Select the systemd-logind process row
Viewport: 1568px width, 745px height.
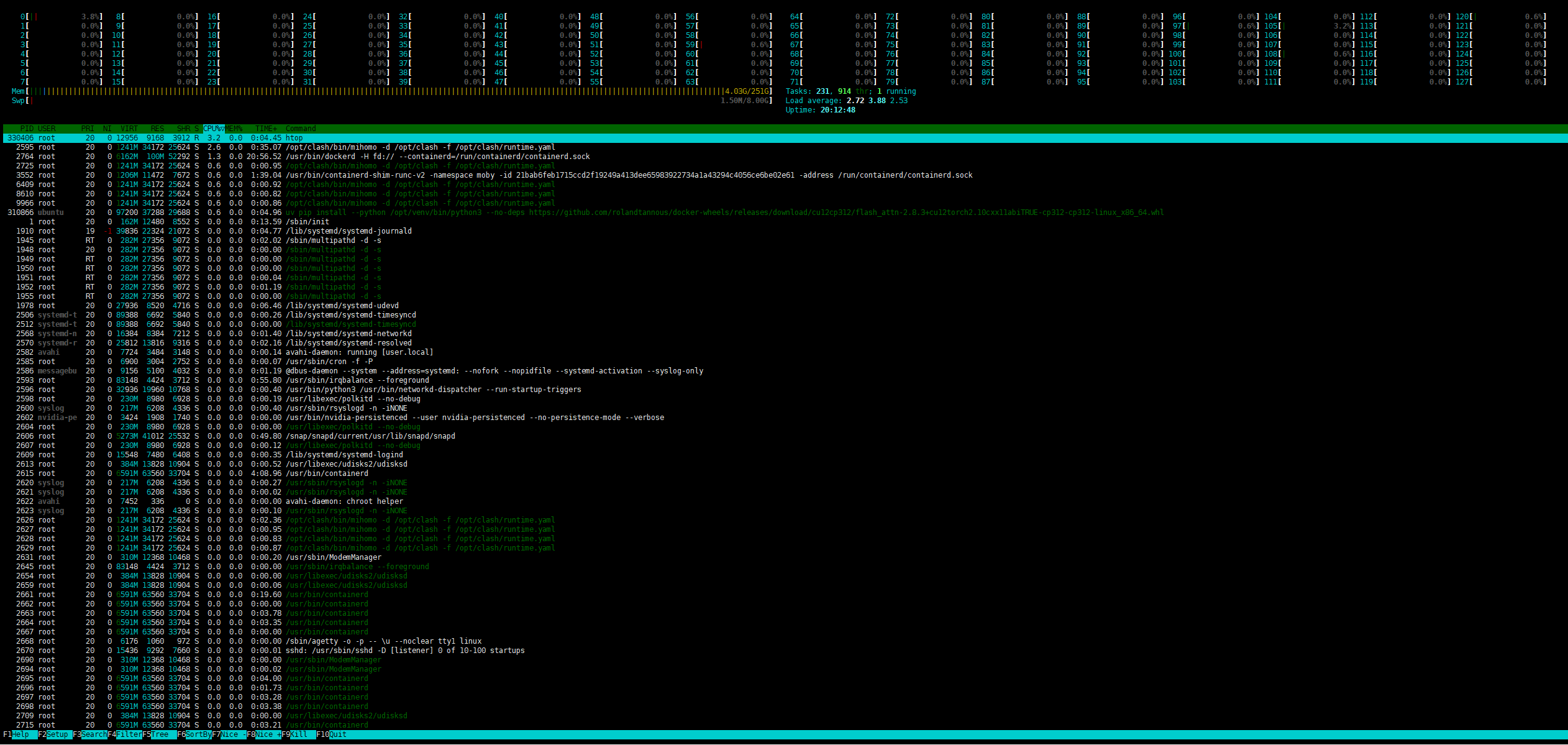(x=784, y=455)
